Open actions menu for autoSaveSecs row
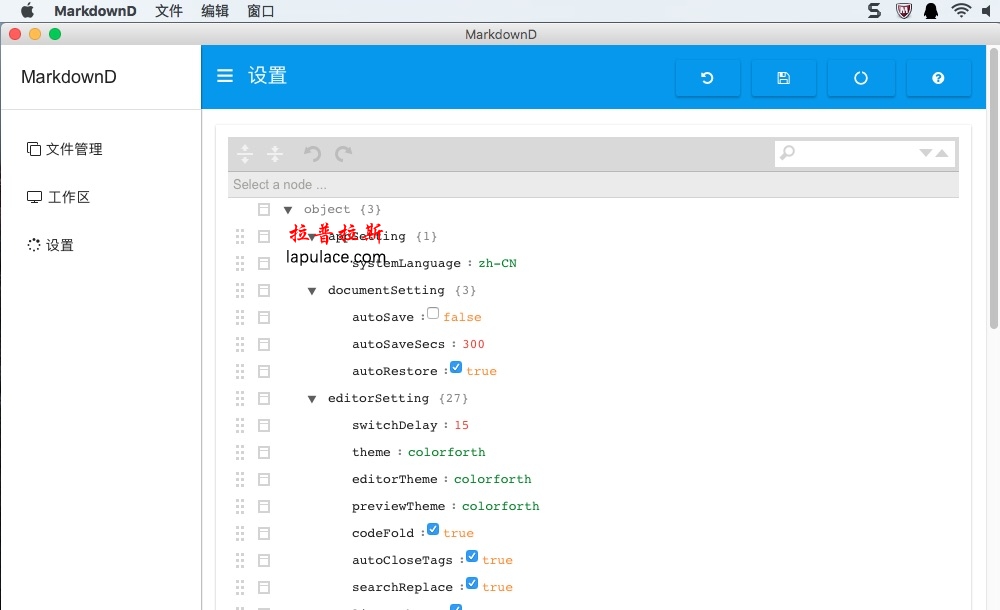1000x610 pixels. coord(264,345)
